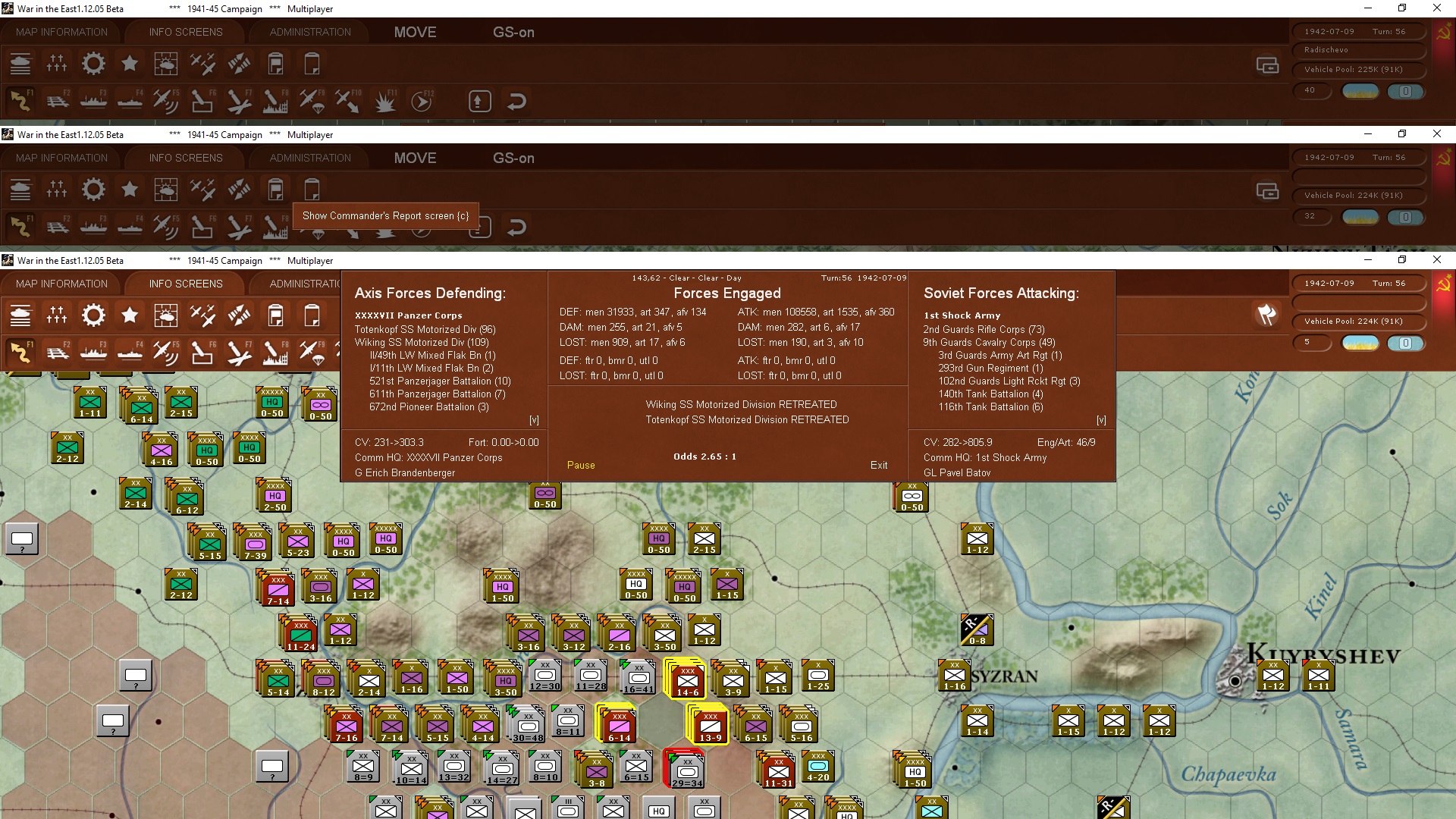
Task: Click ground weather indicator in top window
Action: (x=1360, y=92)
